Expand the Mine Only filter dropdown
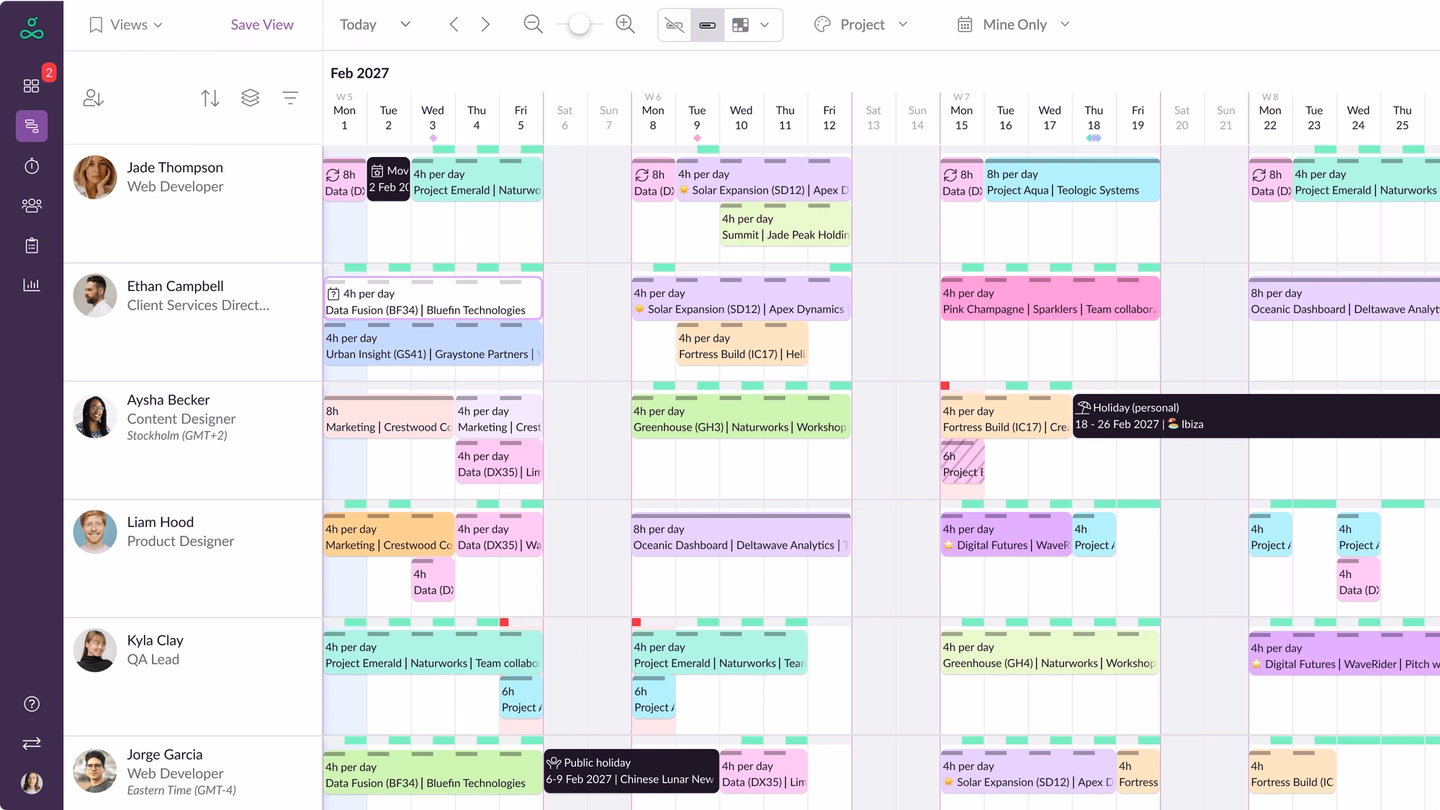1440x810 pixels. coord(1012,24)
